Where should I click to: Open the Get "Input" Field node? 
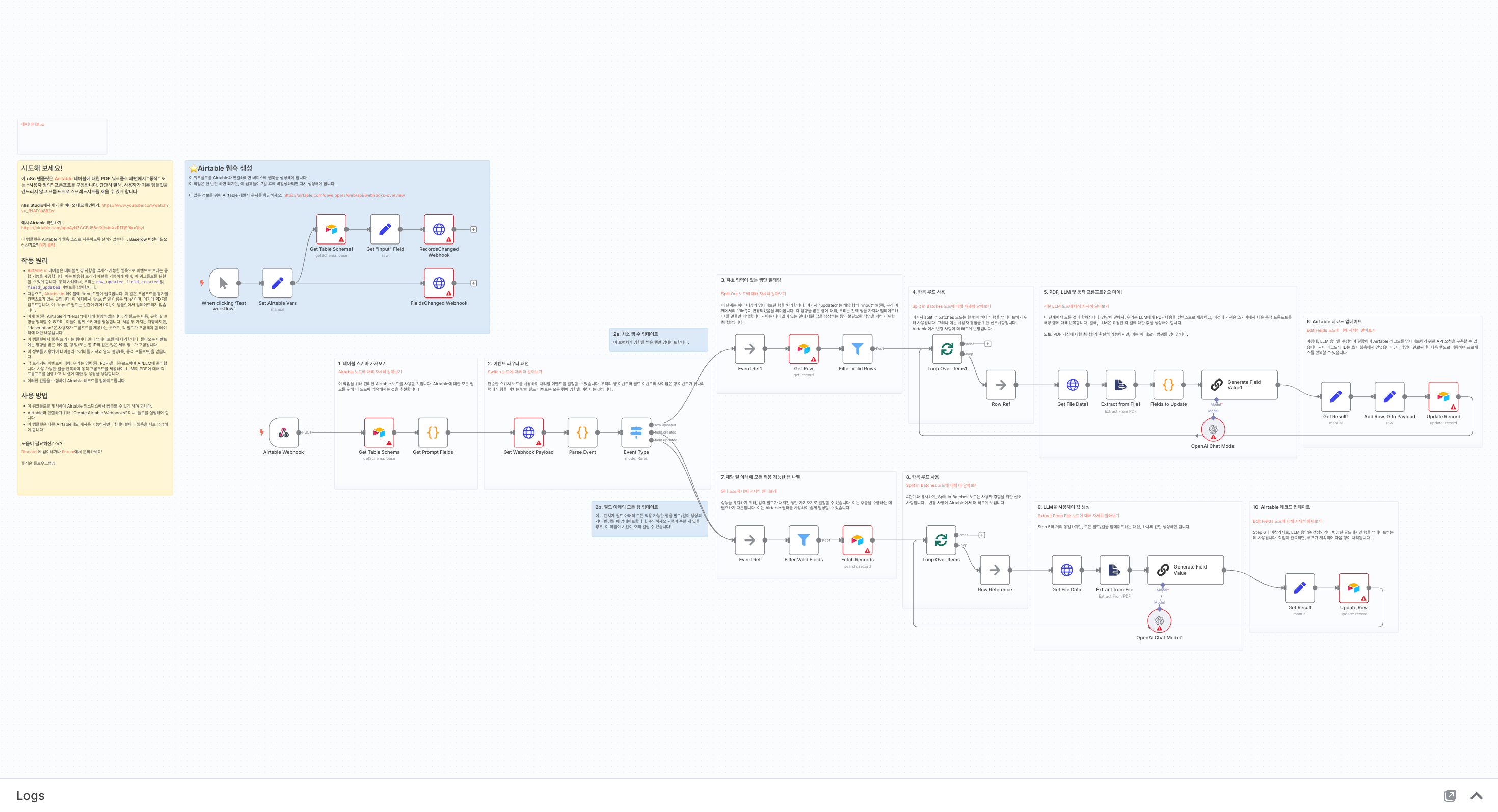[385, 229]
